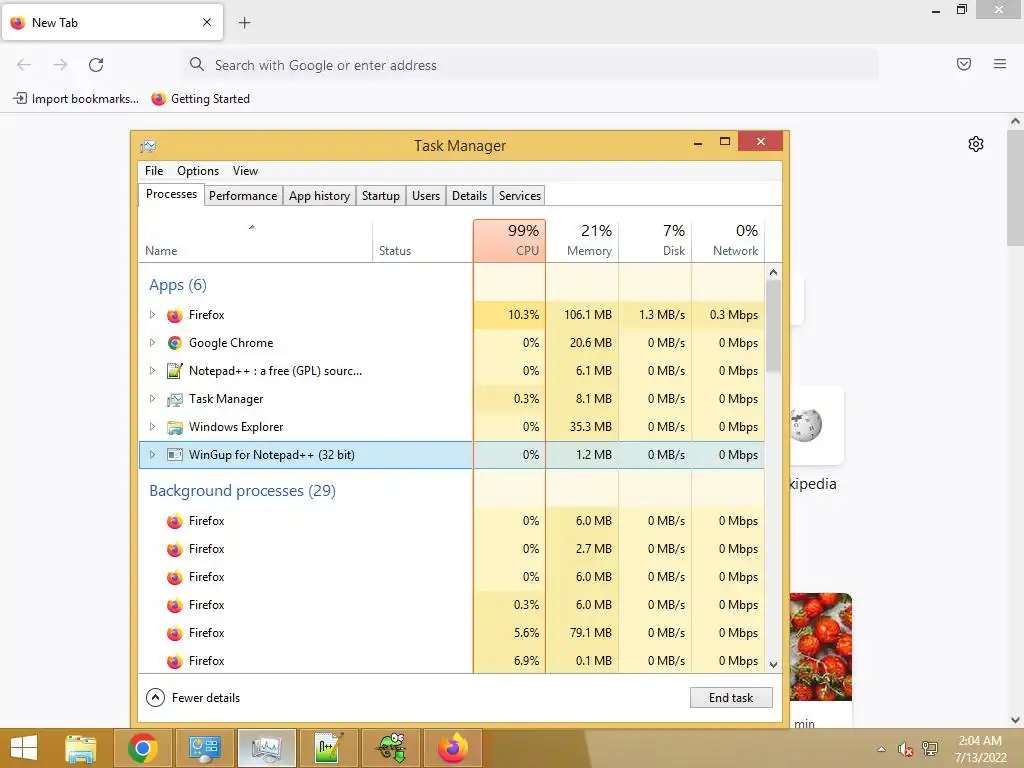
Task: Open the Getting Started bookmark
Action: coord(200,99)
